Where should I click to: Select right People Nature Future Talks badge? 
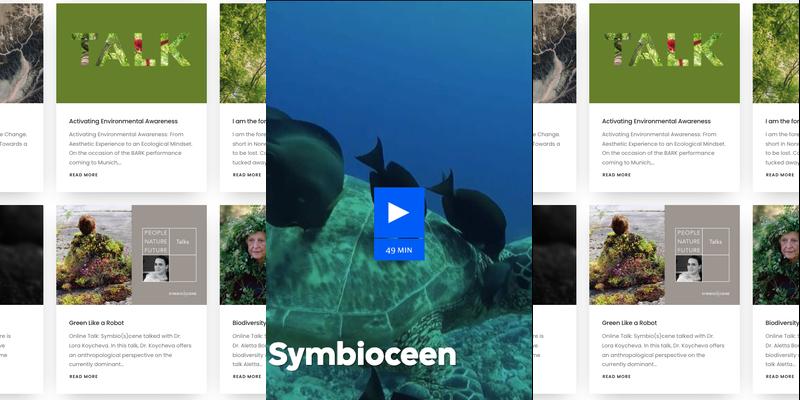(702, 255)
